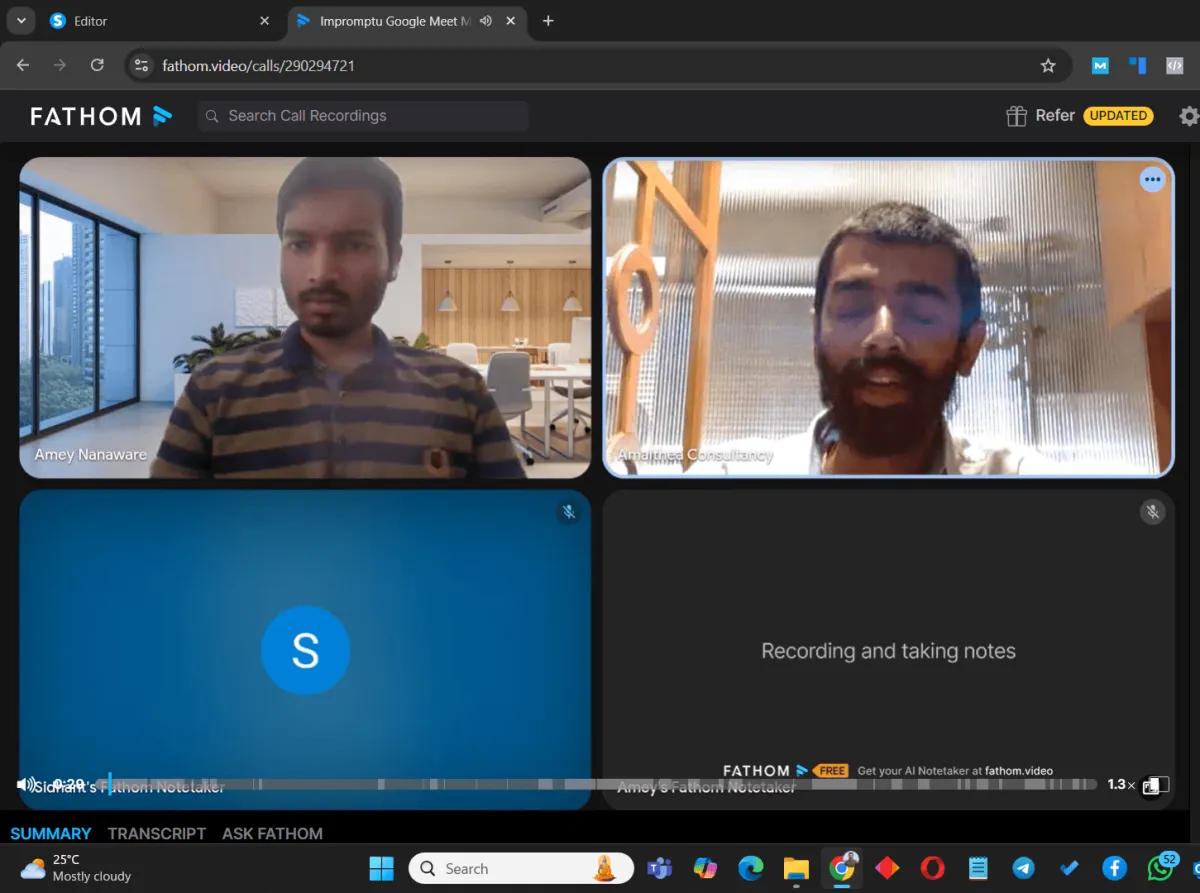
Task: Open Telegram from taskbar
Action: tap(1023, 868)
